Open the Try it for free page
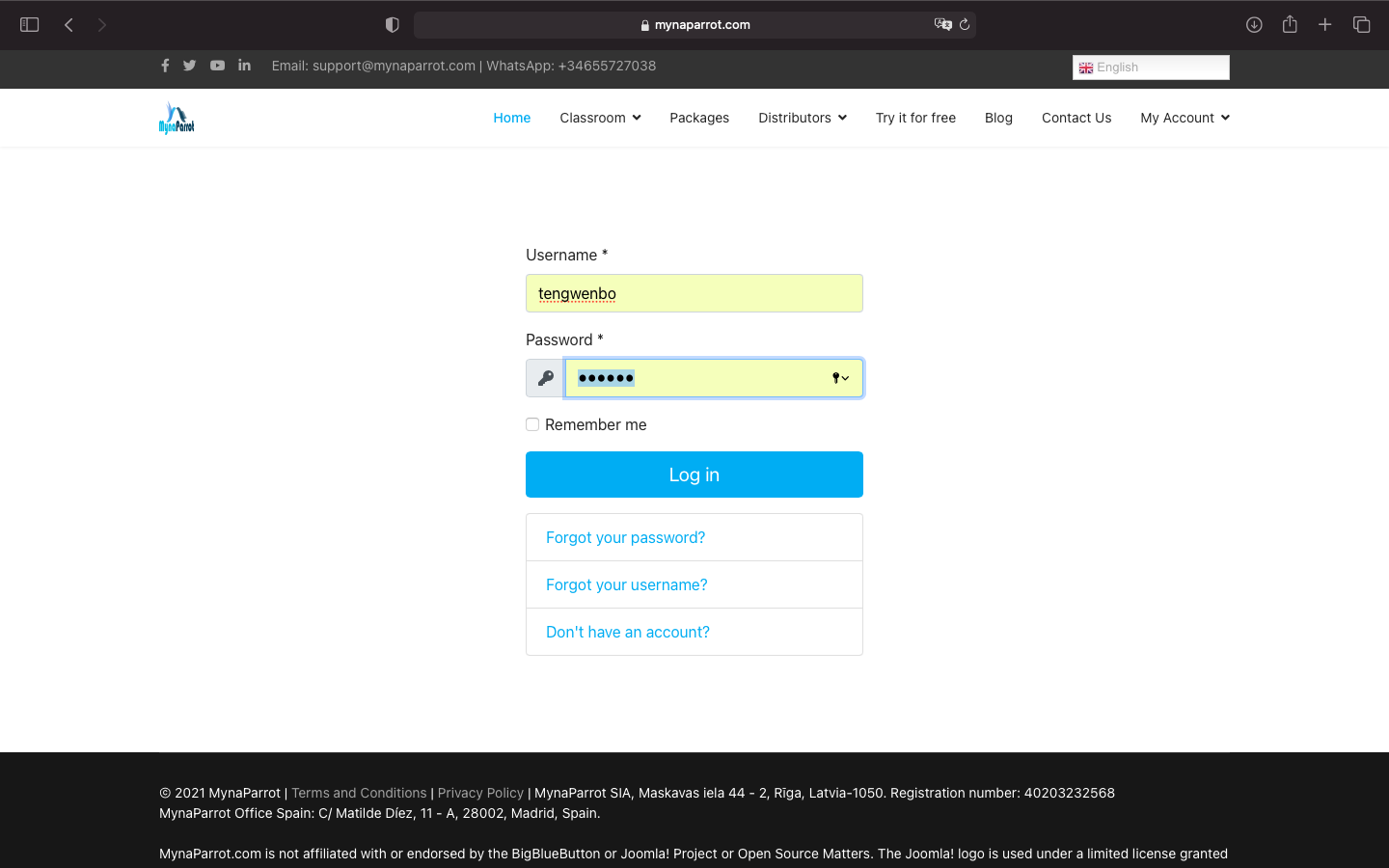This screenshot has width=1389, height=868. click(x=915, y=118)
